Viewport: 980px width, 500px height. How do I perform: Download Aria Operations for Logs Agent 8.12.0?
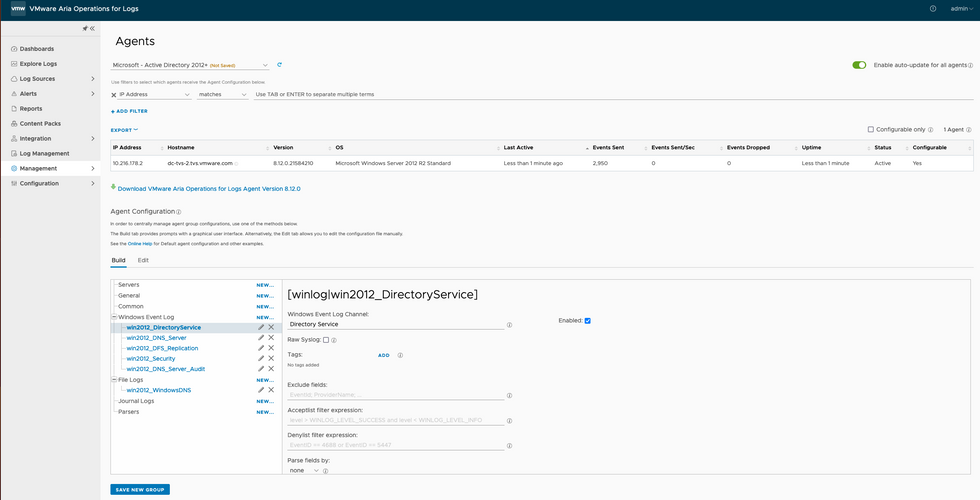(x=209, y=188)
